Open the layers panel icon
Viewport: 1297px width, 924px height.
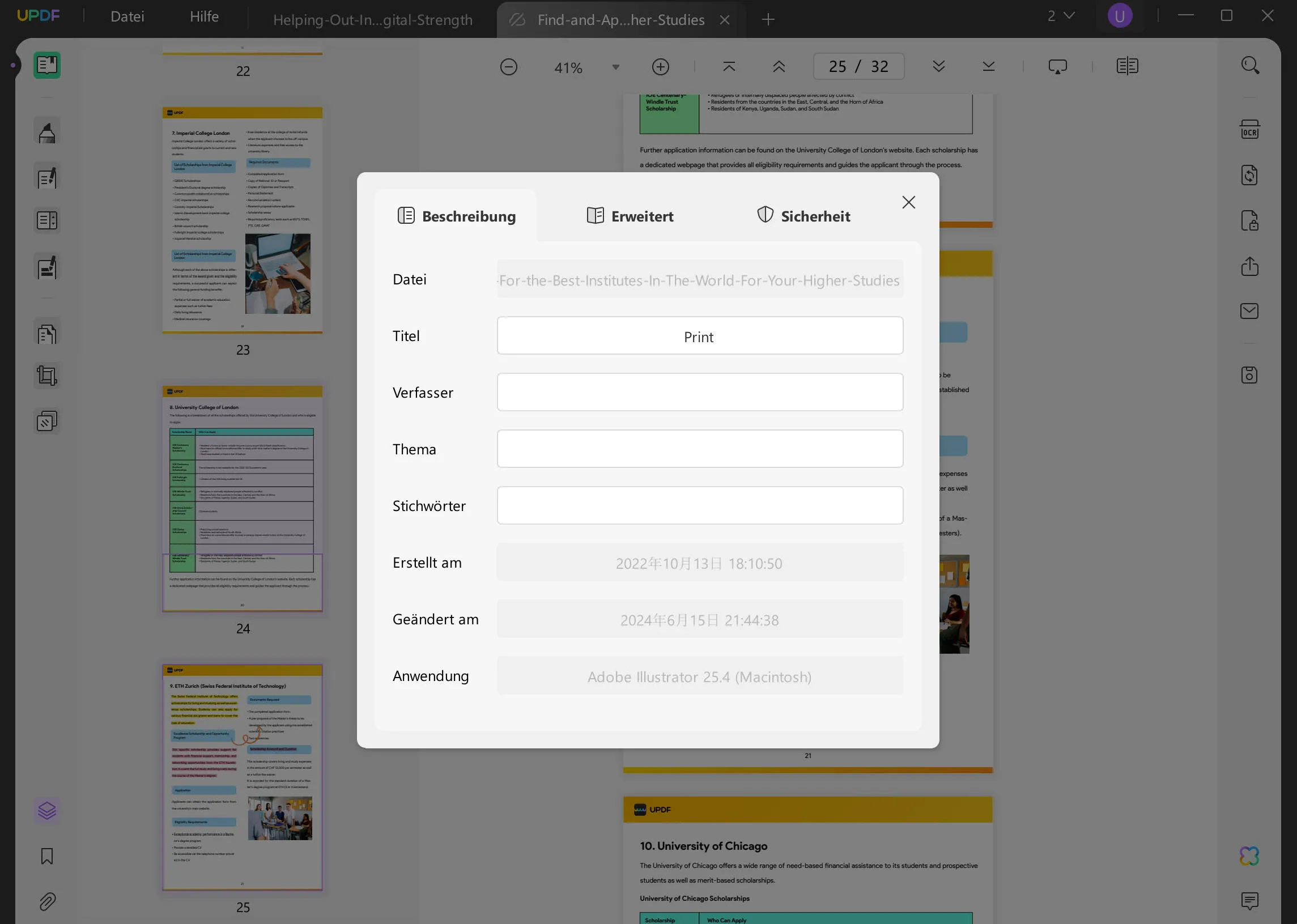click(46, 810)
